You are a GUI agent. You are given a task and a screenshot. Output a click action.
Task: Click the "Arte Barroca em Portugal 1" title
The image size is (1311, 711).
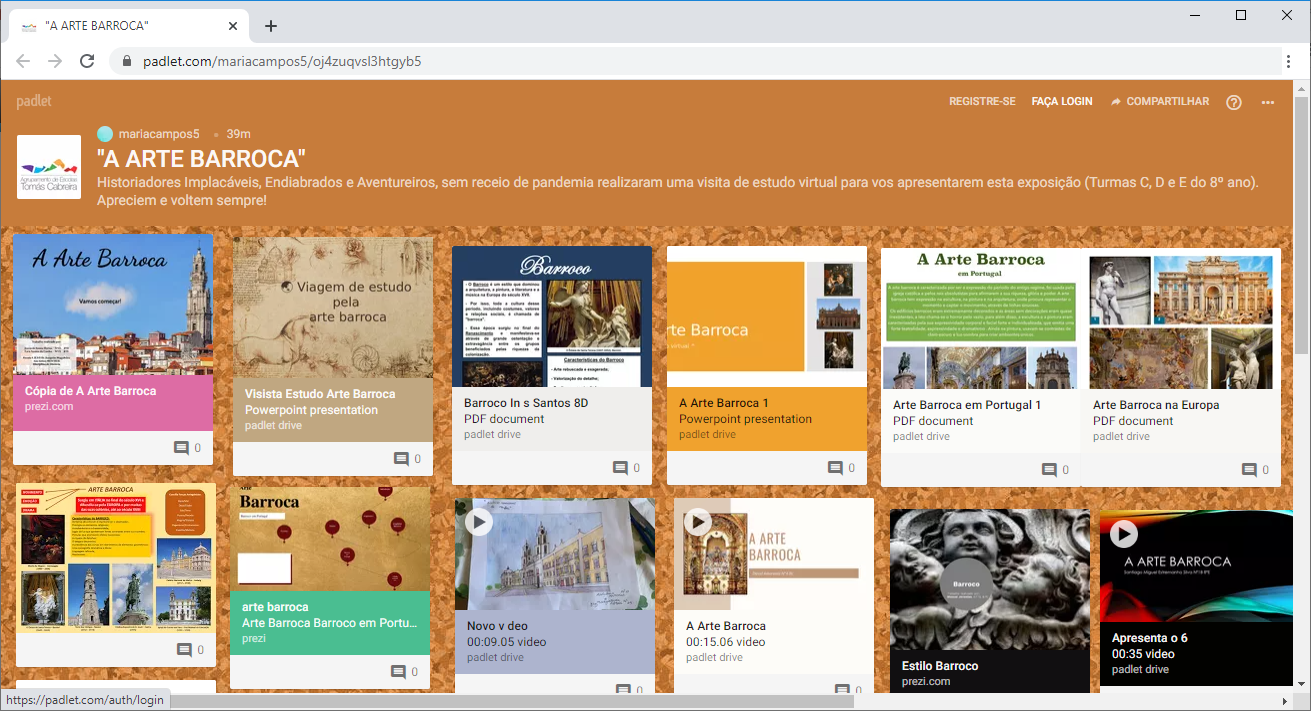[967, 405]
